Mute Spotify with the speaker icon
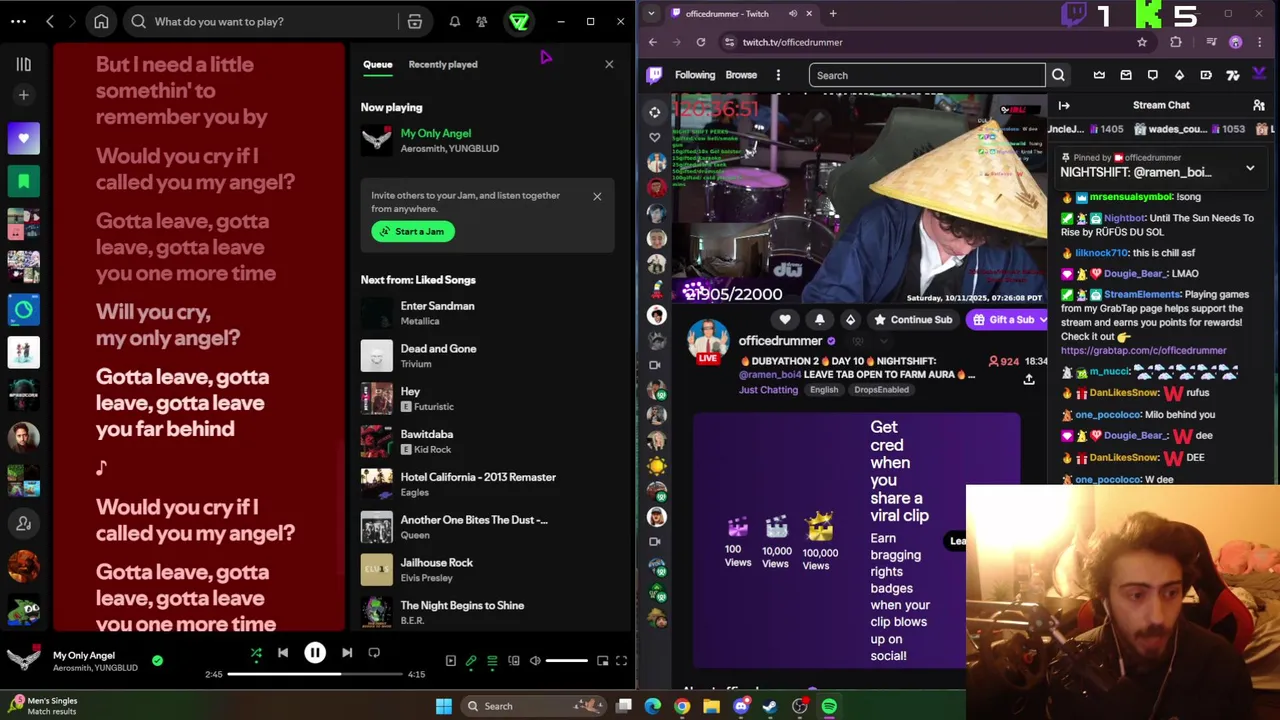The width and height of the screenshot is (1280, 720). coord(535,661)
